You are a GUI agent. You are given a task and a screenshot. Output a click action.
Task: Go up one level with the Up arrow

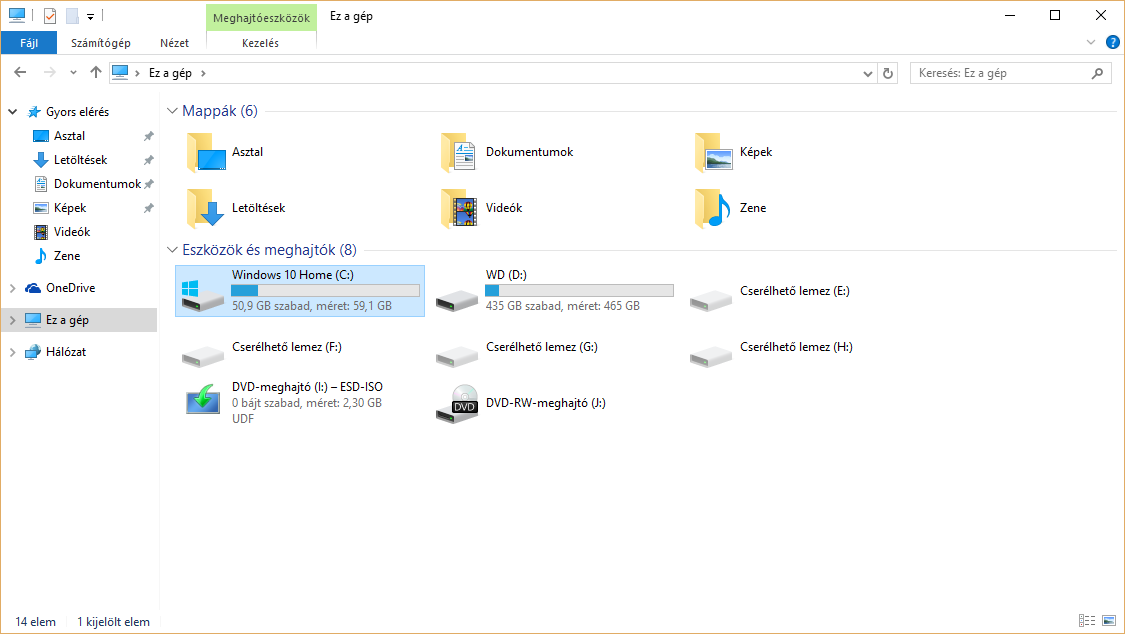pyautogui.click(x=95, y=72)
